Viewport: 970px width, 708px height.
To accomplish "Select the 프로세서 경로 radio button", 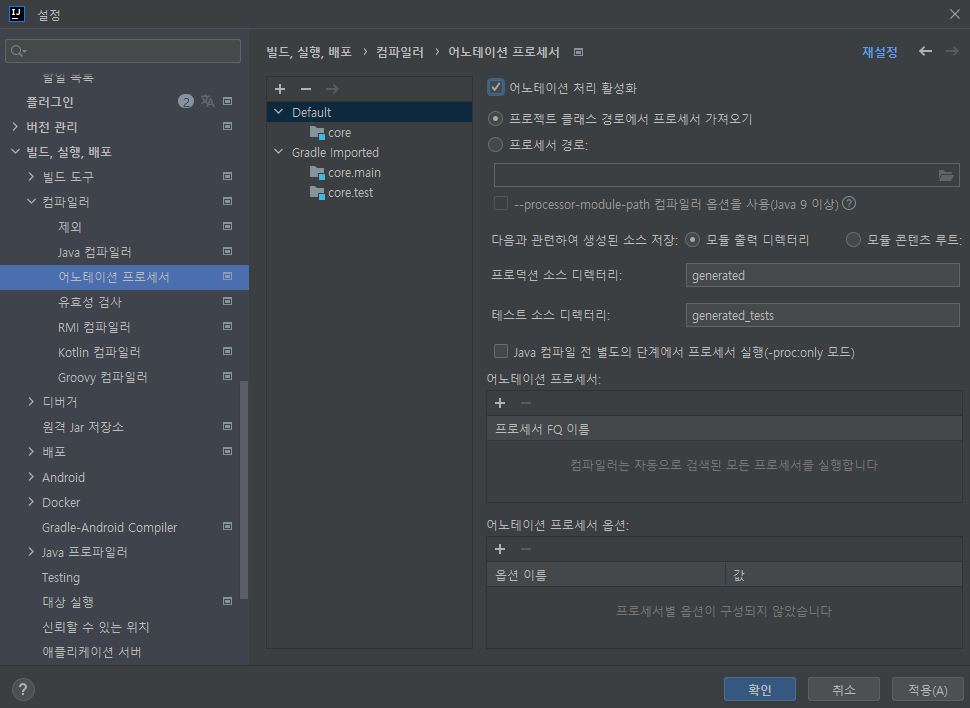I will [495, 145].
